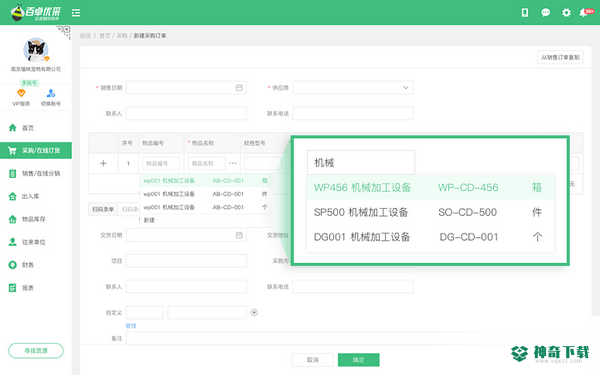The image size is (600, 375).
Task: Open the QR code icon above the avatar
Action: 64,32
